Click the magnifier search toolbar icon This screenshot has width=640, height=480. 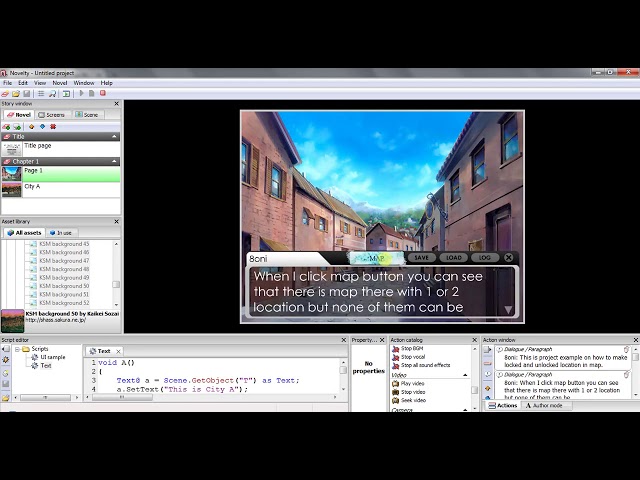pyautogui.click(x=52, y=93)
